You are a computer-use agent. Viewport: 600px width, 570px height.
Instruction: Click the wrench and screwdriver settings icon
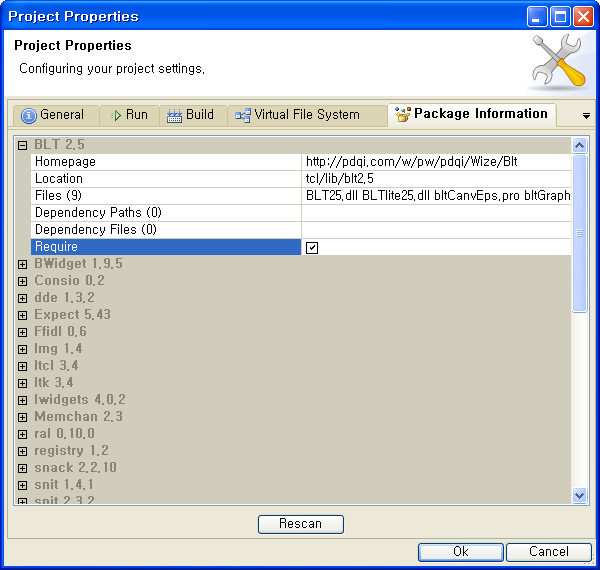click(557, 62)
